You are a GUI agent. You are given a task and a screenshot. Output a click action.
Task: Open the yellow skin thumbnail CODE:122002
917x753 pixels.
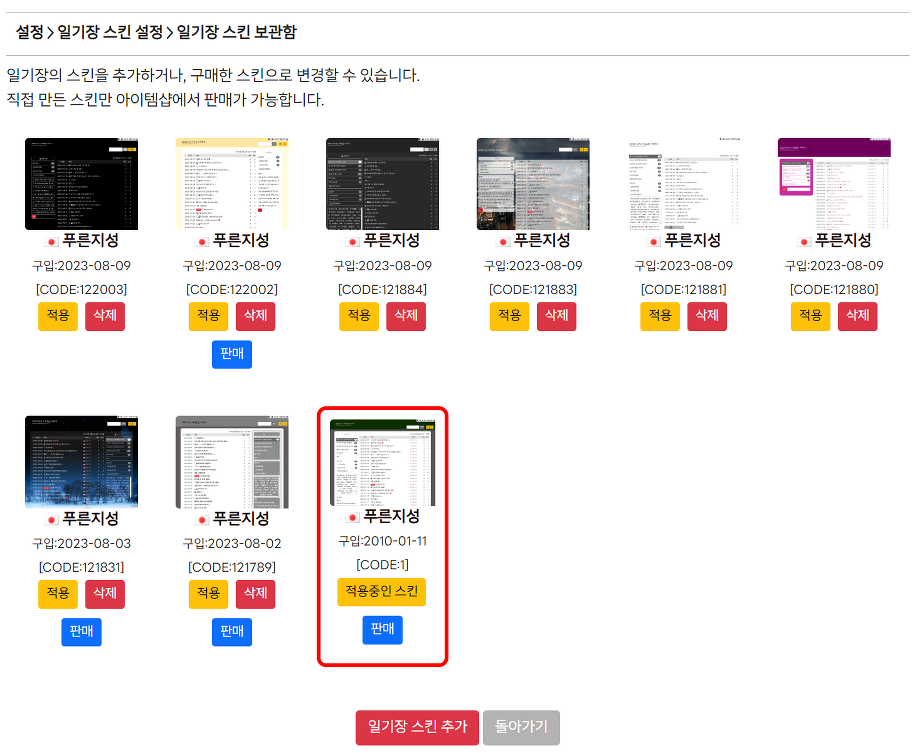pyautogui.click(x=232, y=184)
